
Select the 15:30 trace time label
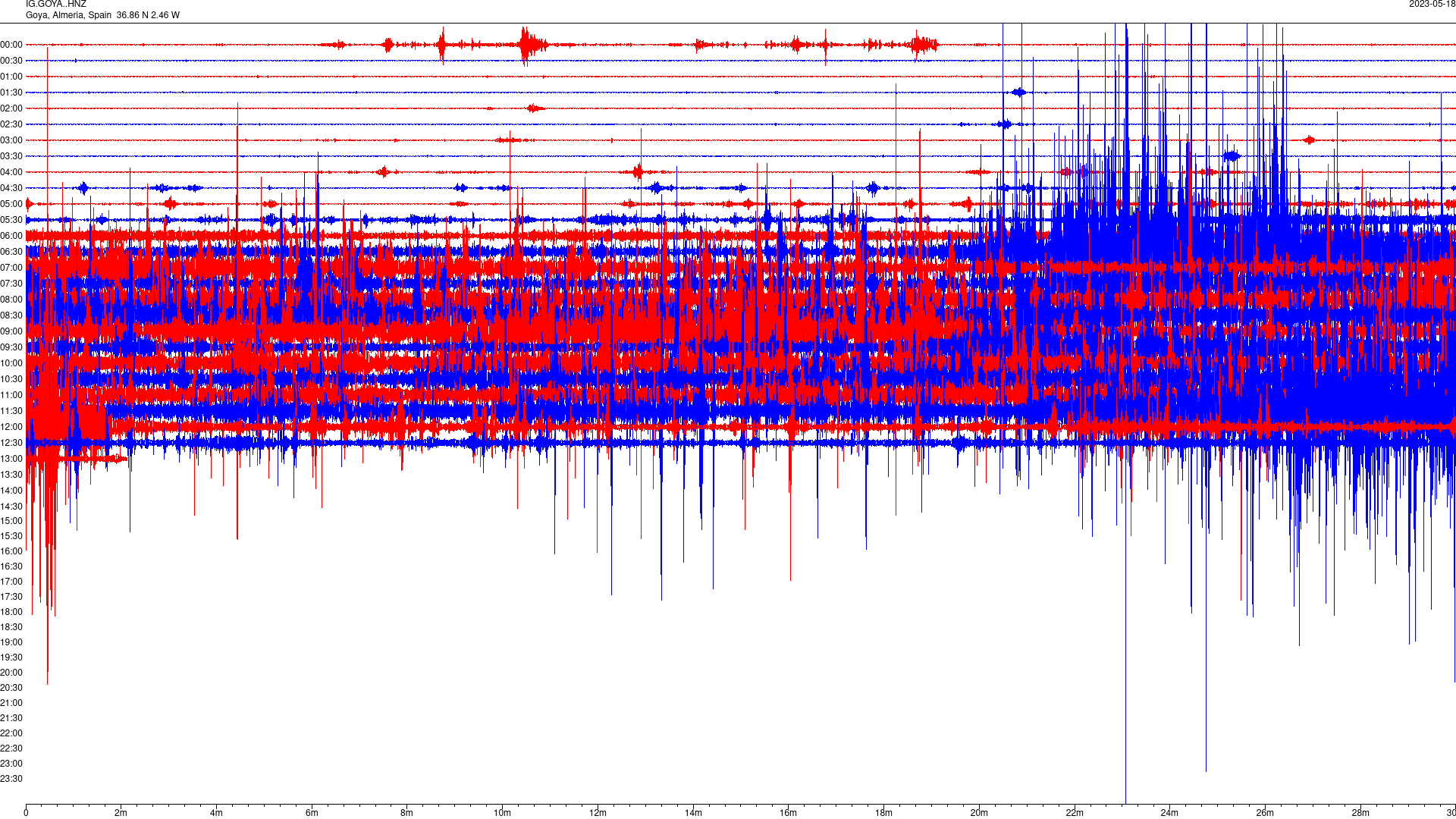pos(11,536)
